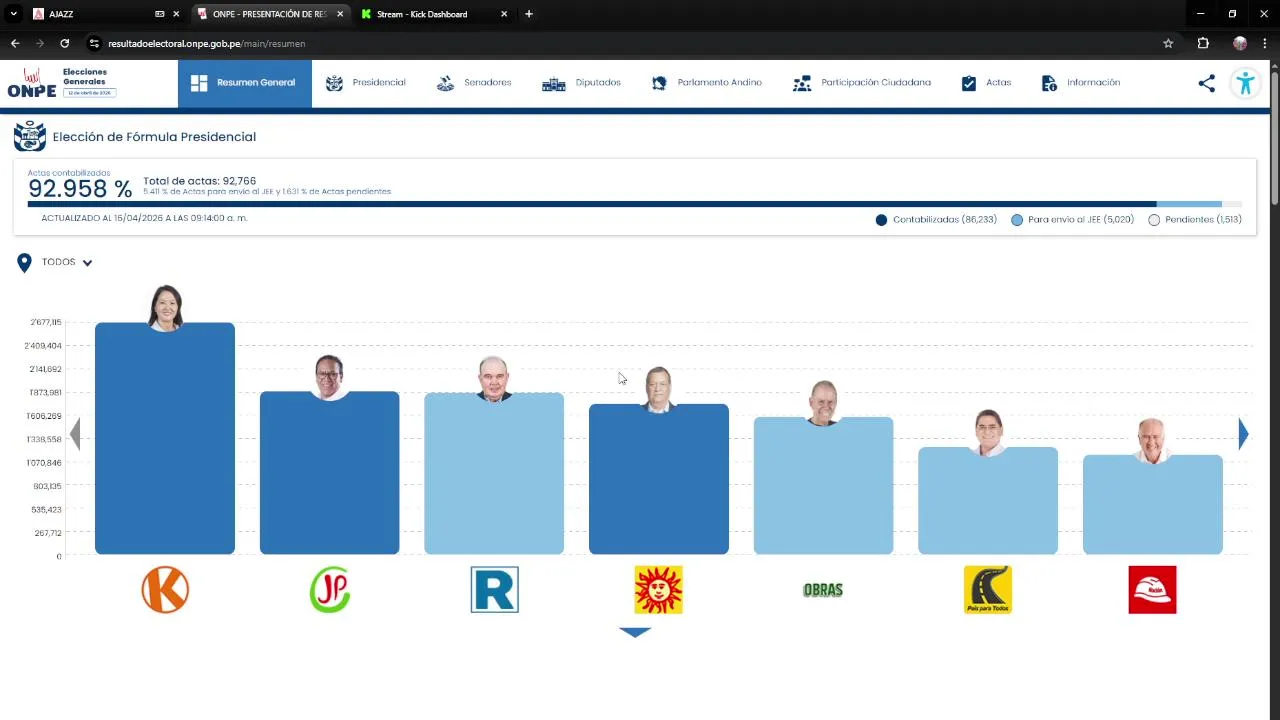
Task: Toggle the Contabilizadas legend marker
Action: click(881, 220)
